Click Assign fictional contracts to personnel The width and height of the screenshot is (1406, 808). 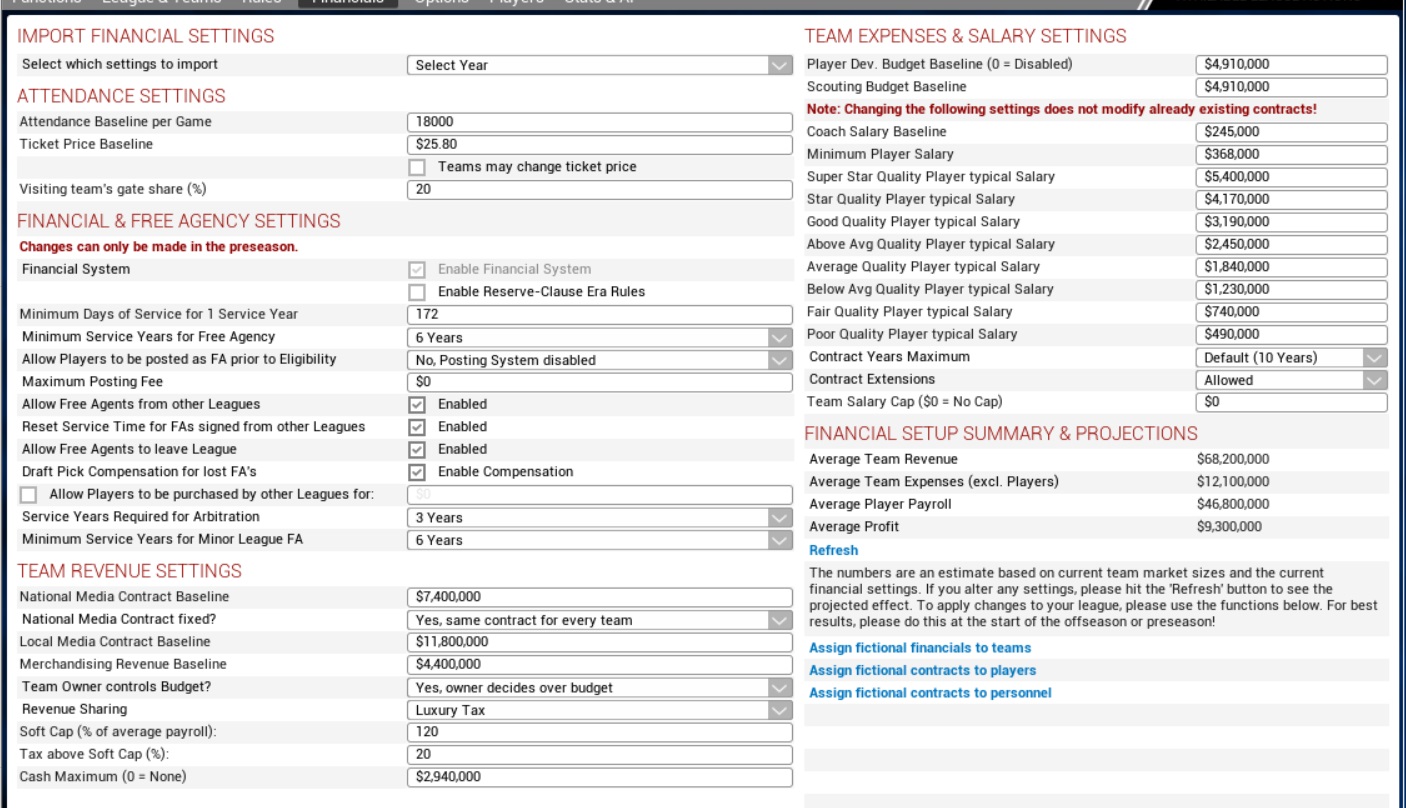pos(929,693)
